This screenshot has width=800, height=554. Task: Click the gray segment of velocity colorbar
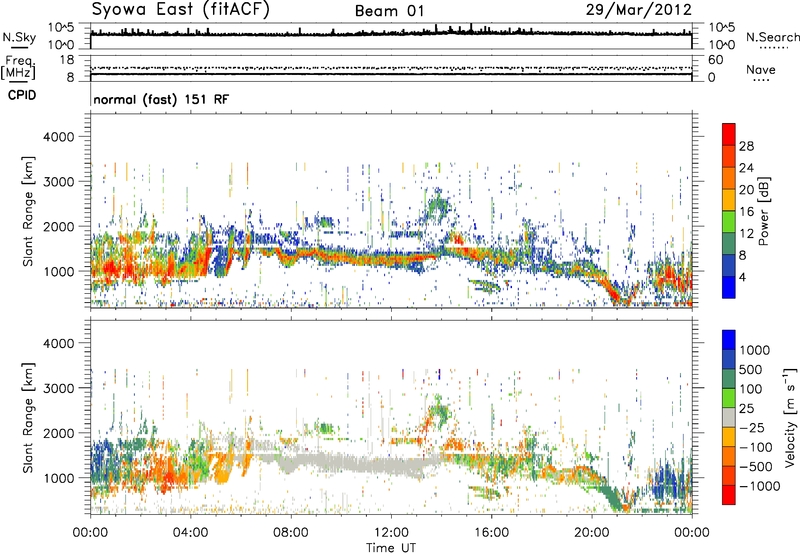coord(729,417)
